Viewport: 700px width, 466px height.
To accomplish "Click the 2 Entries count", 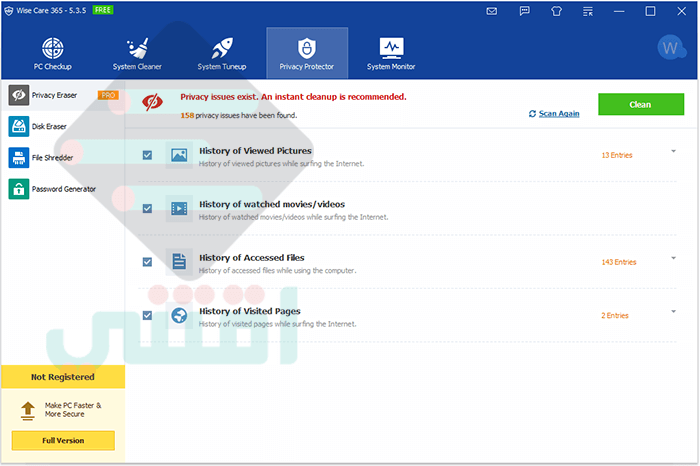I will point(615,316).
